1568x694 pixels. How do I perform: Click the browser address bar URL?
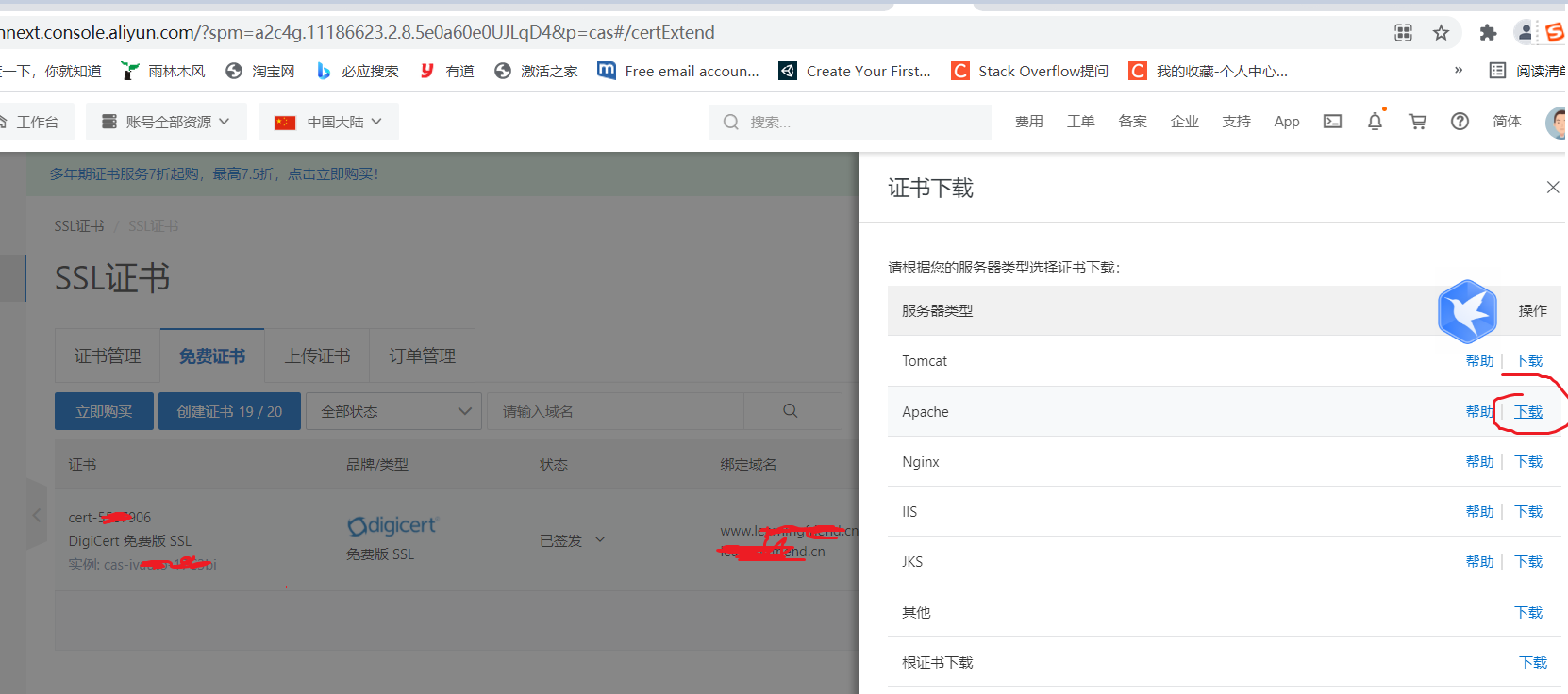click(x=357, y=33)
